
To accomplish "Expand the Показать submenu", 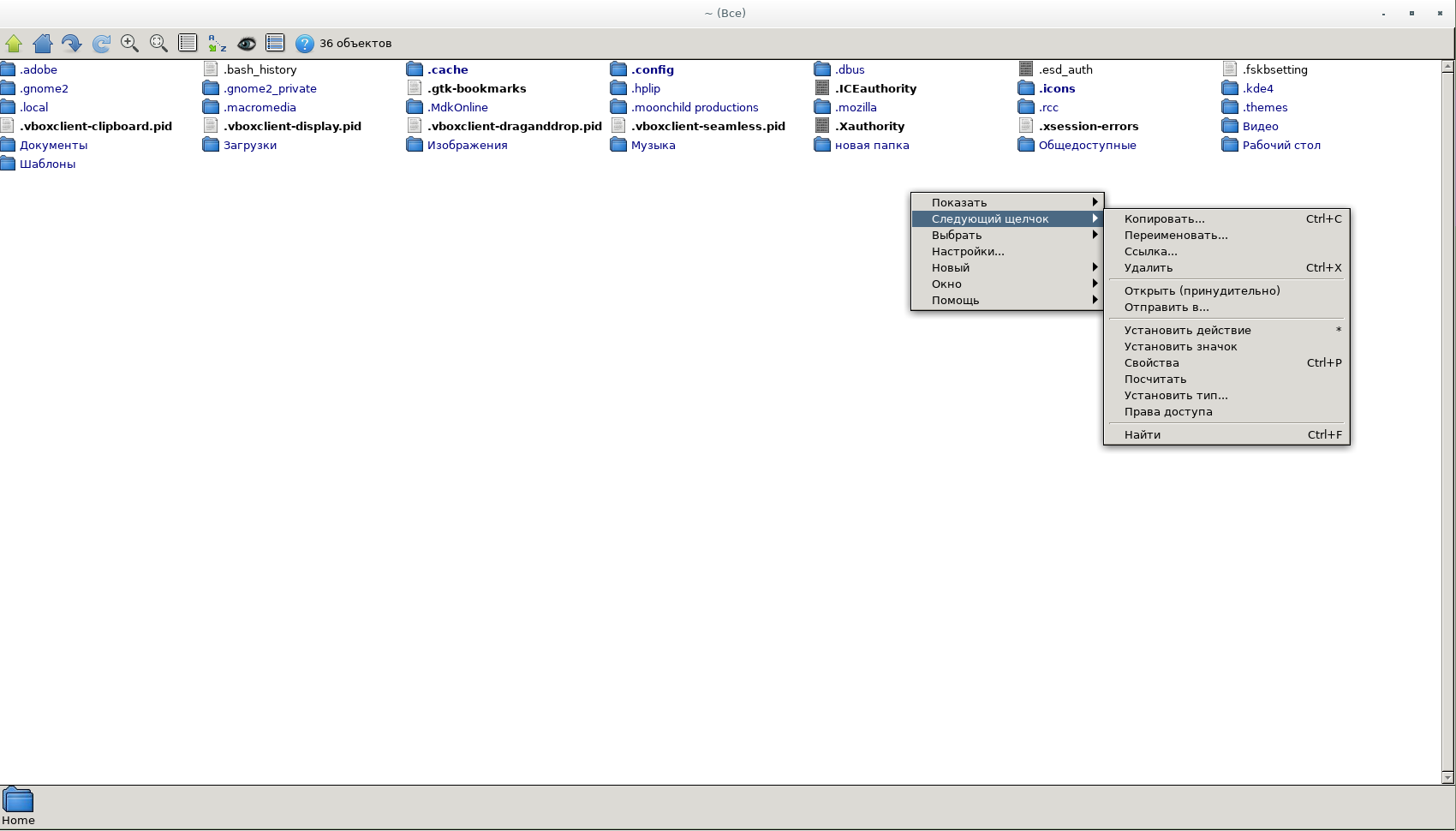I will coord(1007,203).
